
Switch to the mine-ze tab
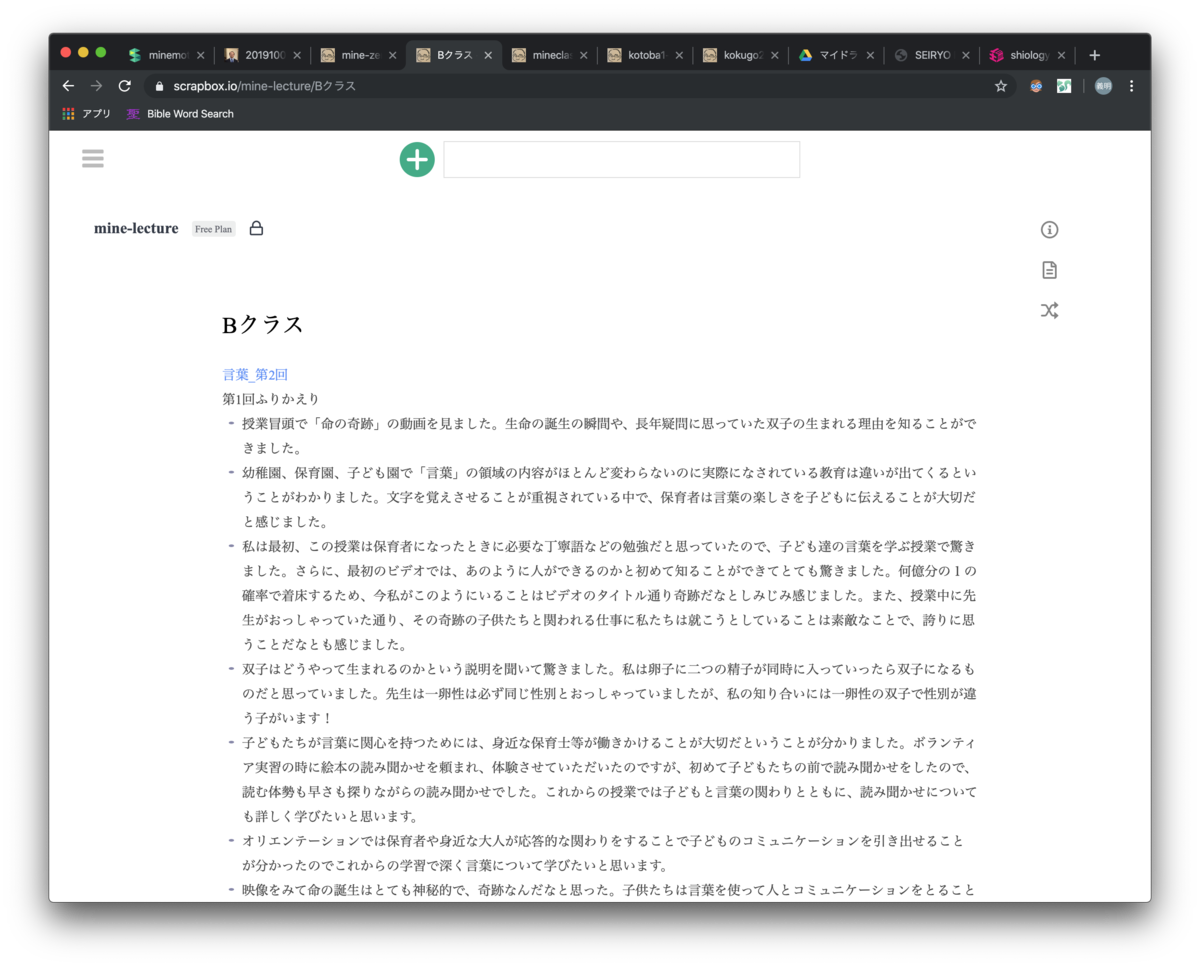(x=359, y=55)
